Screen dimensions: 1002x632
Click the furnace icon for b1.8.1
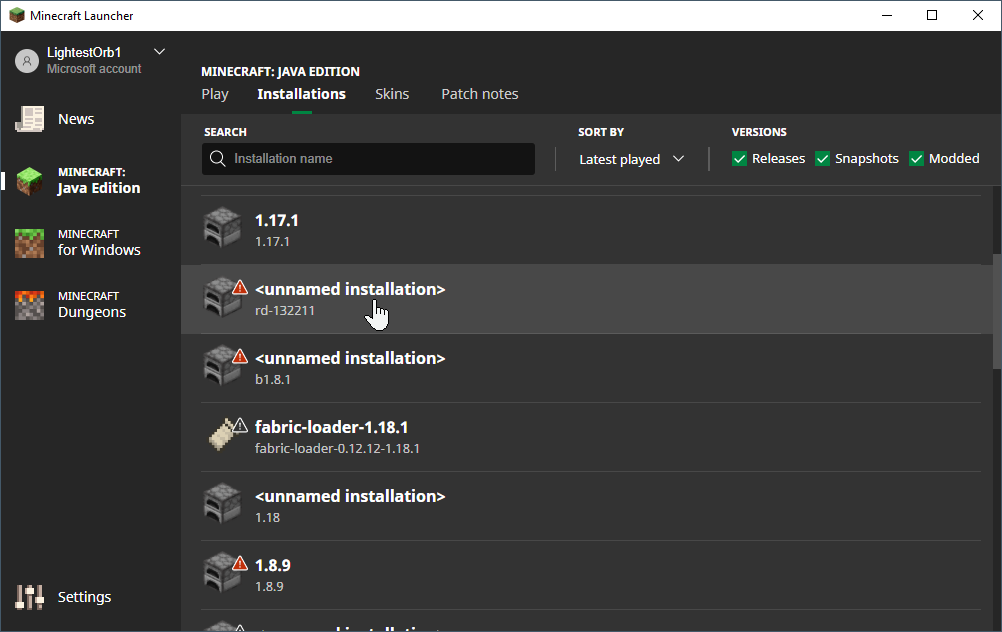pos(220,367)
